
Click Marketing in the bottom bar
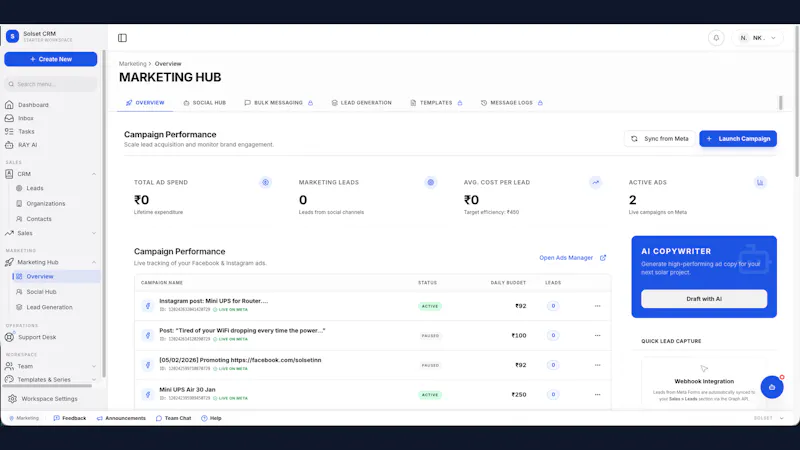tap(24, 418)
